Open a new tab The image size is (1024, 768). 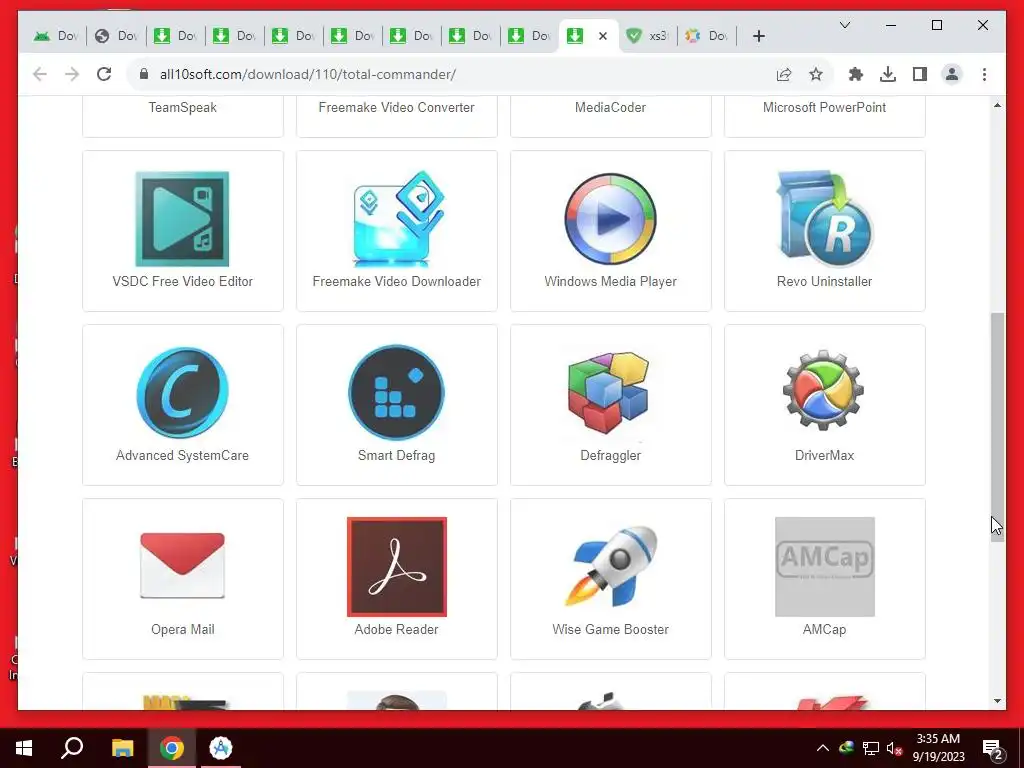pos(758,36)
